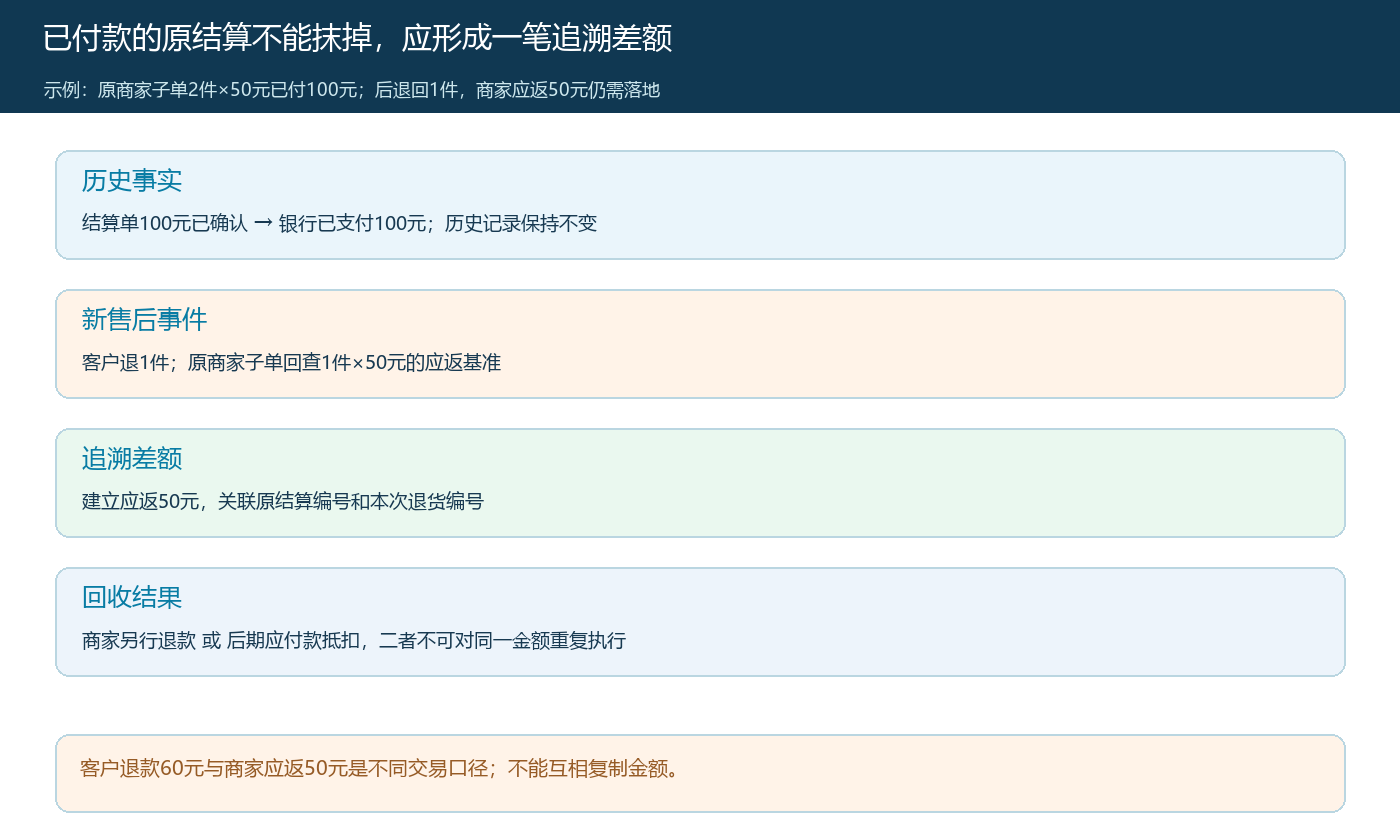Click the 追溯差额 card heading

pyautogui.click(x=132, y=459)
